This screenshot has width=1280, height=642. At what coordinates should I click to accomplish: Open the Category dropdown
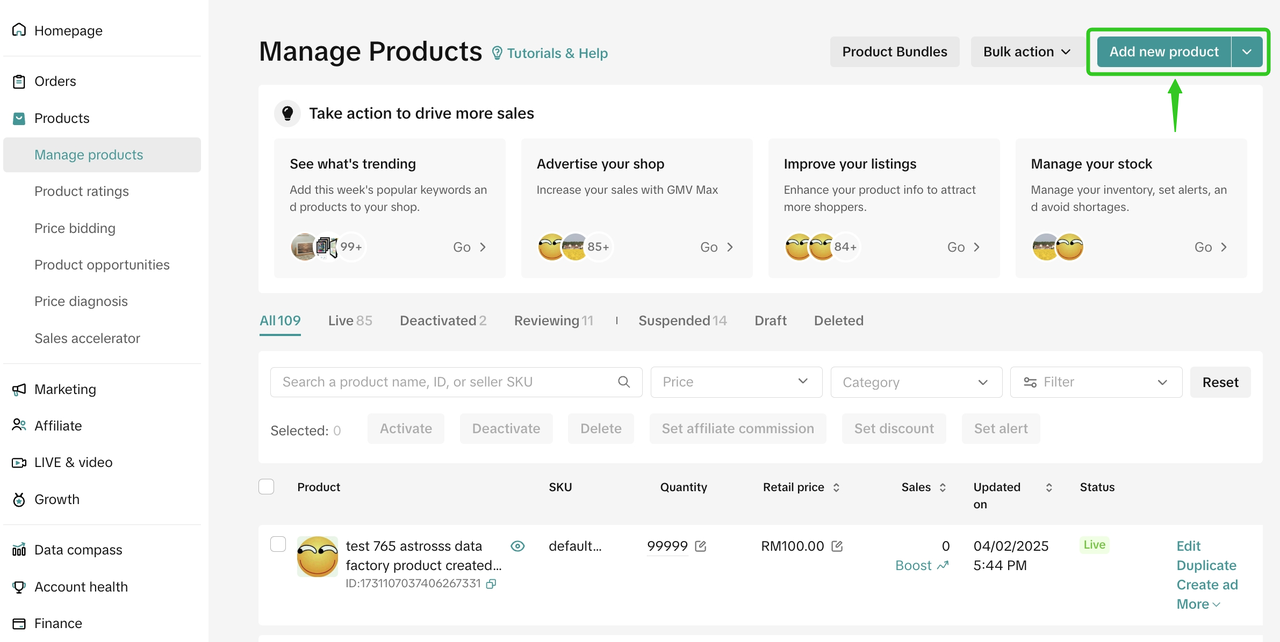click(915, 382)
